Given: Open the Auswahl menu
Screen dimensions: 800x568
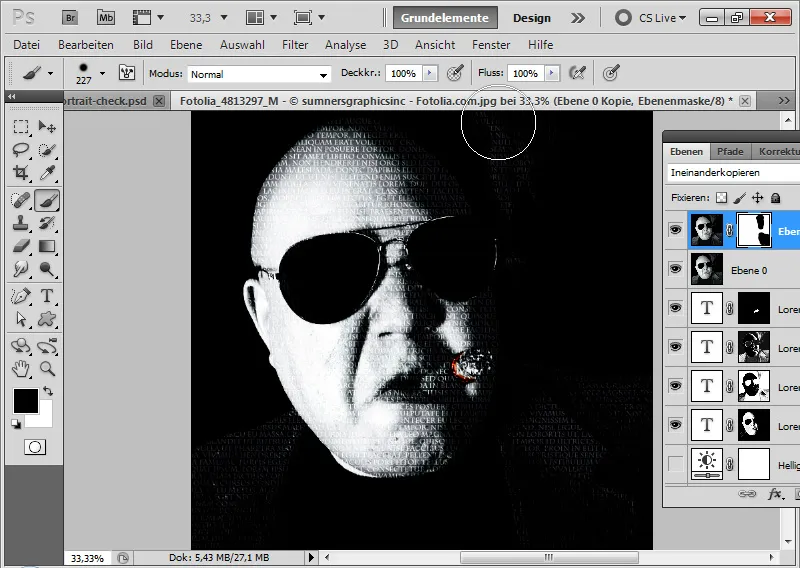Looking at the screenshot, I should (242, 45).
